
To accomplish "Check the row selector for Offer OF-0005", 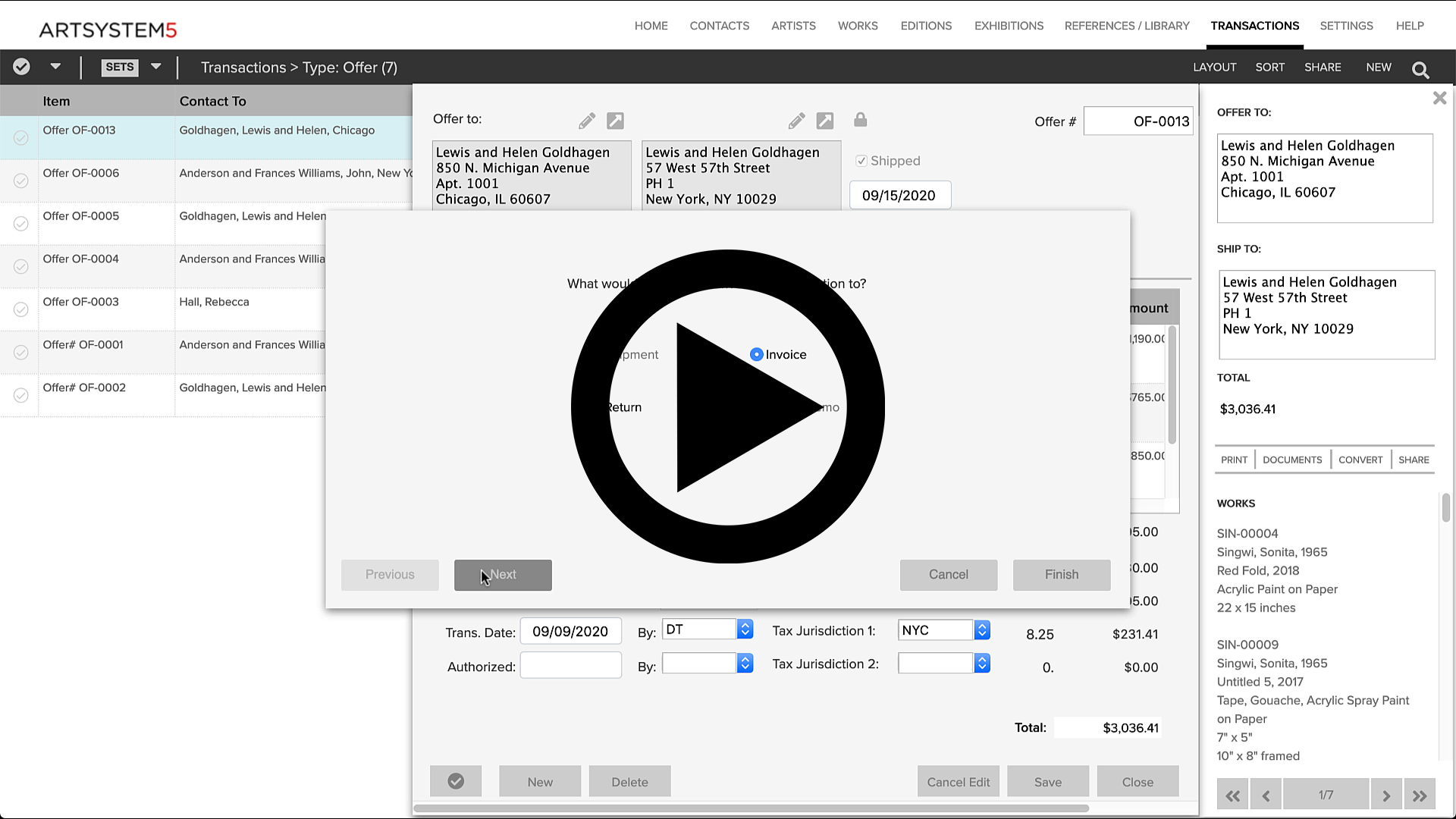I will pos(20,224).
